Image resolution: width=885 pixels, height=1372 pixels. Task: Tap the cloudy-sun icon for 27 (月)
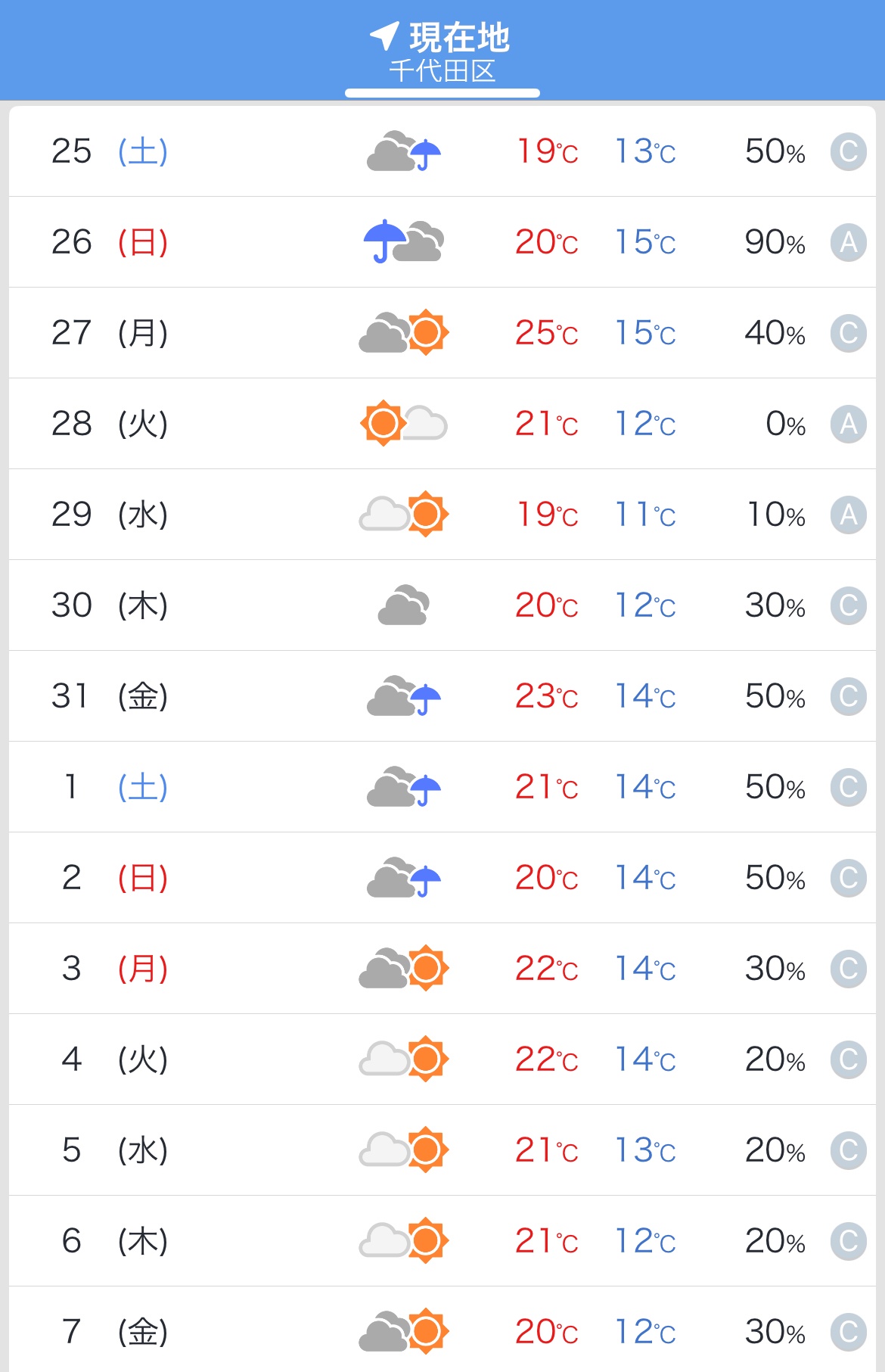tap(404, 332)
